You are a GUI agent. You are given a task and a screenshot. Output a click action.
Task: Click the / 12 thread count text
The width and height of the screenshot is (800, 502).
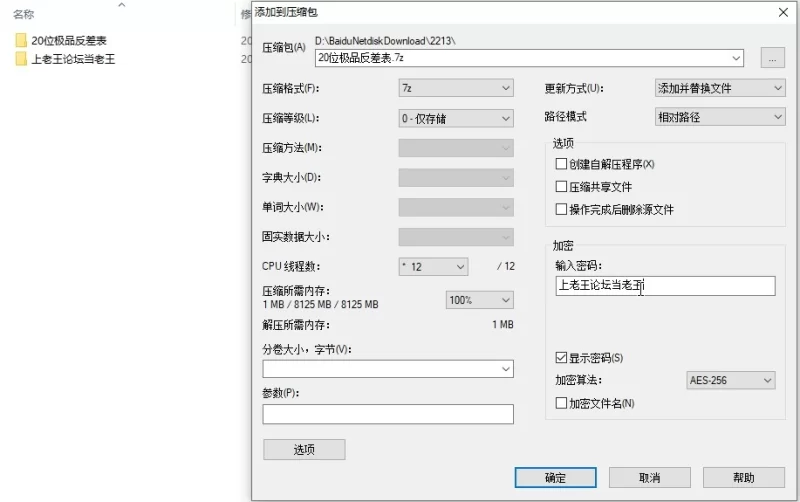pos(506,266)
